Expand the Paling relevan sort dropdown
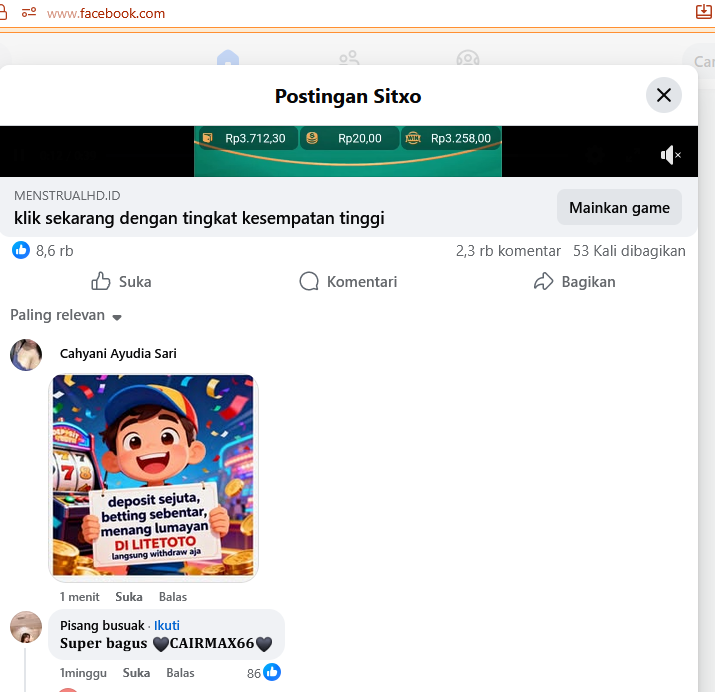 pyautogui.click(x=66, y=315)
